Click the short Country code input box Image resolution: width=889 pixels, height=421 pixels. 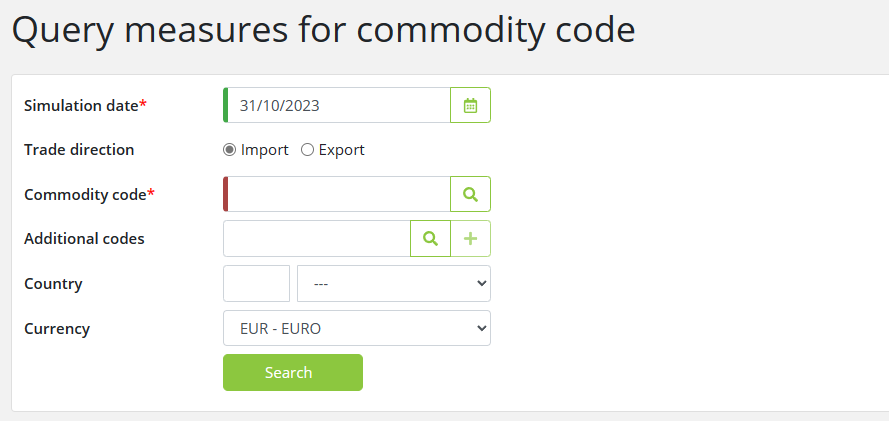pos(256,283)
